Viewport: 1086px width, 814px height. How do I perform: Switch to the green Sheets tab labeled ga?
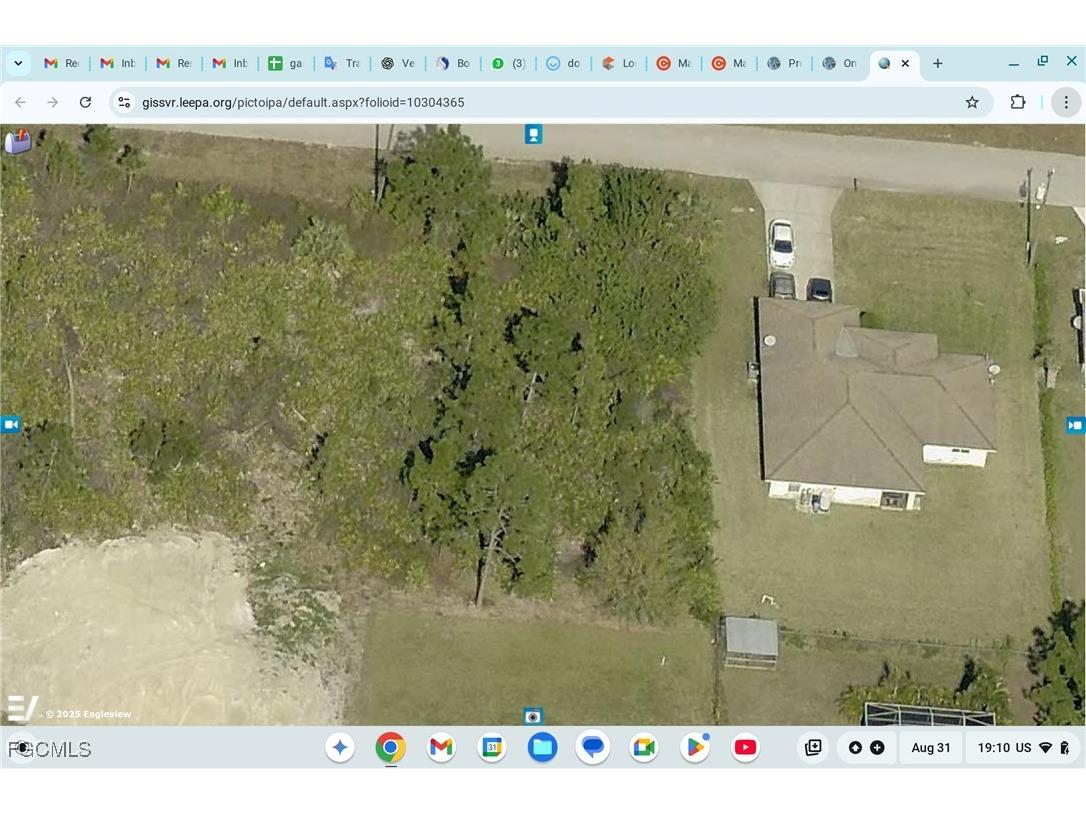coord(286,63)
